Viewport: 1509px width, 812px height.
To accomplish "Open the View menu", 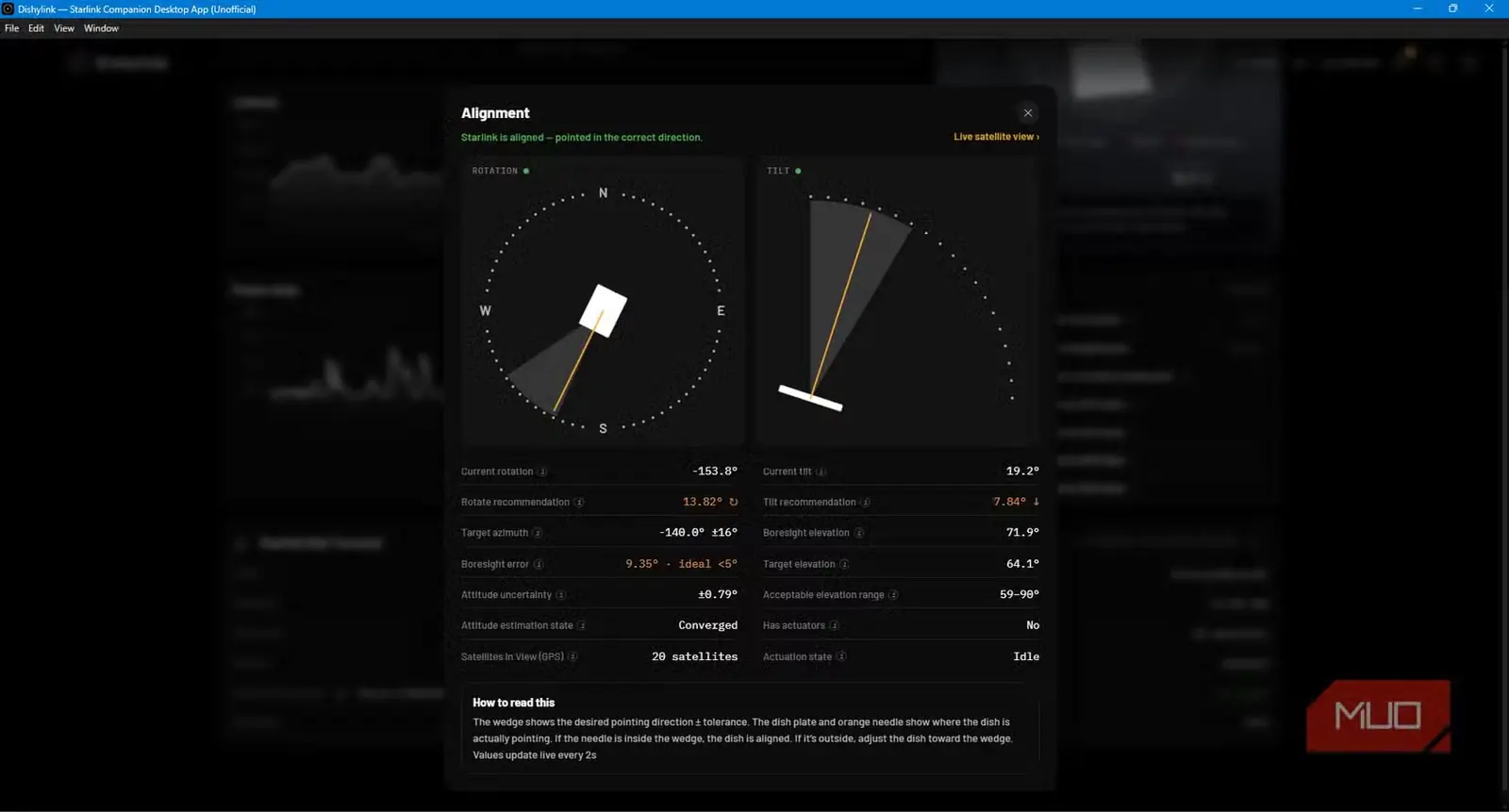I will [64, 28].
